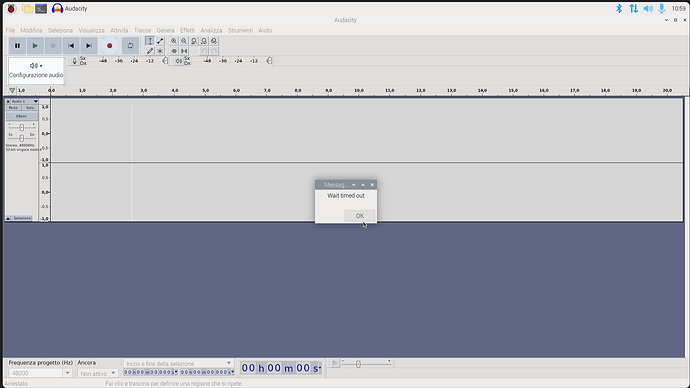Click the Silence audio selection icon
Image resolution: width=690 pixels, height=388 pixels.
click(184, 51)
